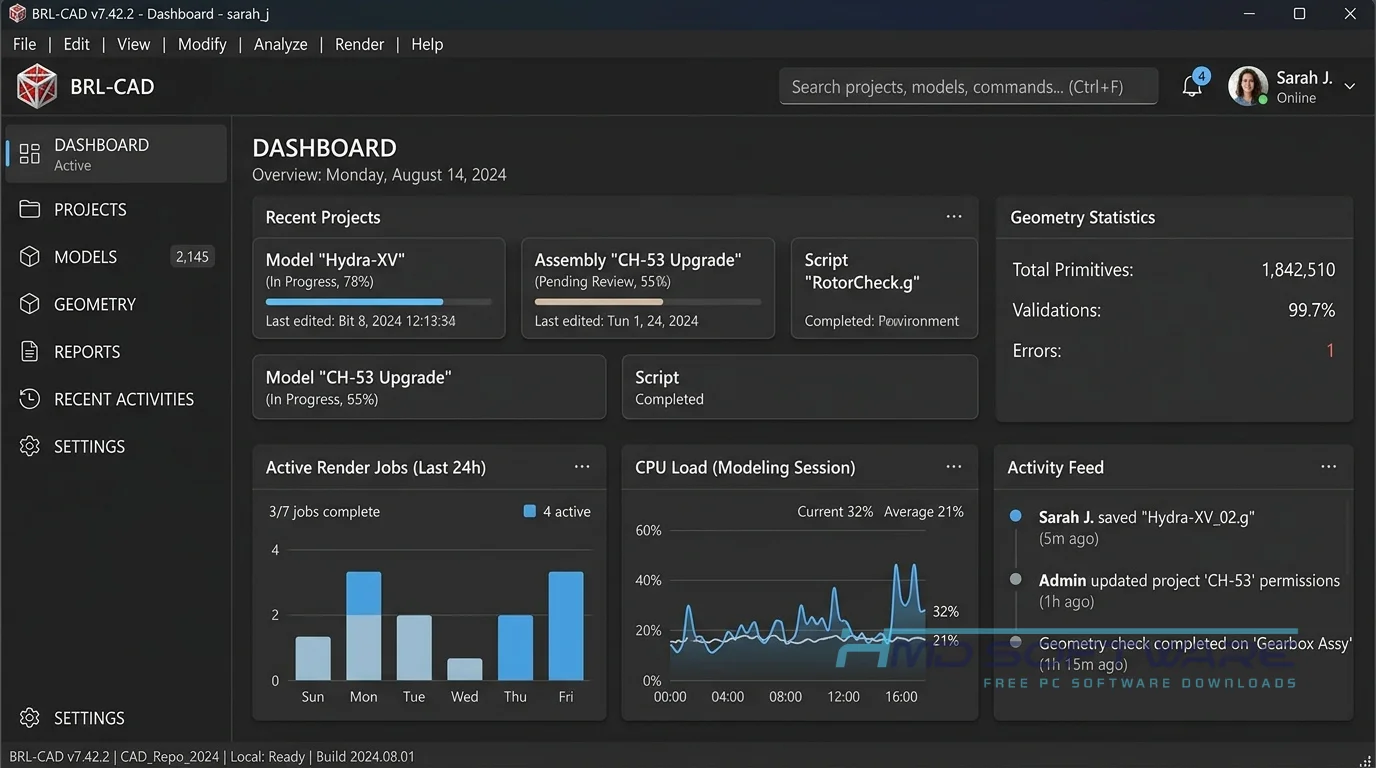Click the CH-53 Upgrade 55% progress bar

(x=648, y=301)
